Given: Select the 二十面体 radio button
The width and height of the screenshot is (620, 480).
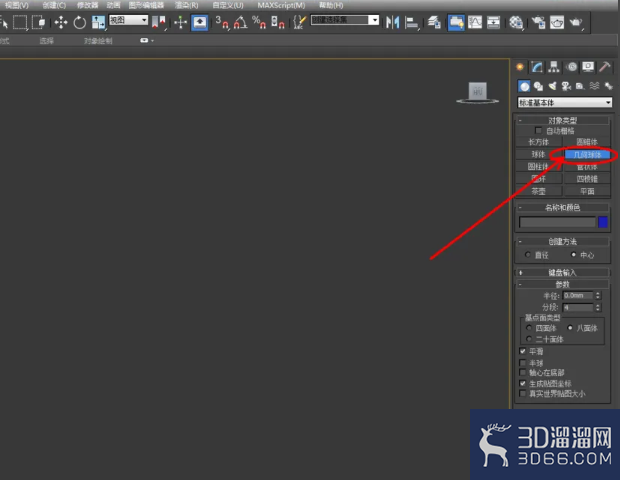Looking at the screenshot, I should pos(529,339).
